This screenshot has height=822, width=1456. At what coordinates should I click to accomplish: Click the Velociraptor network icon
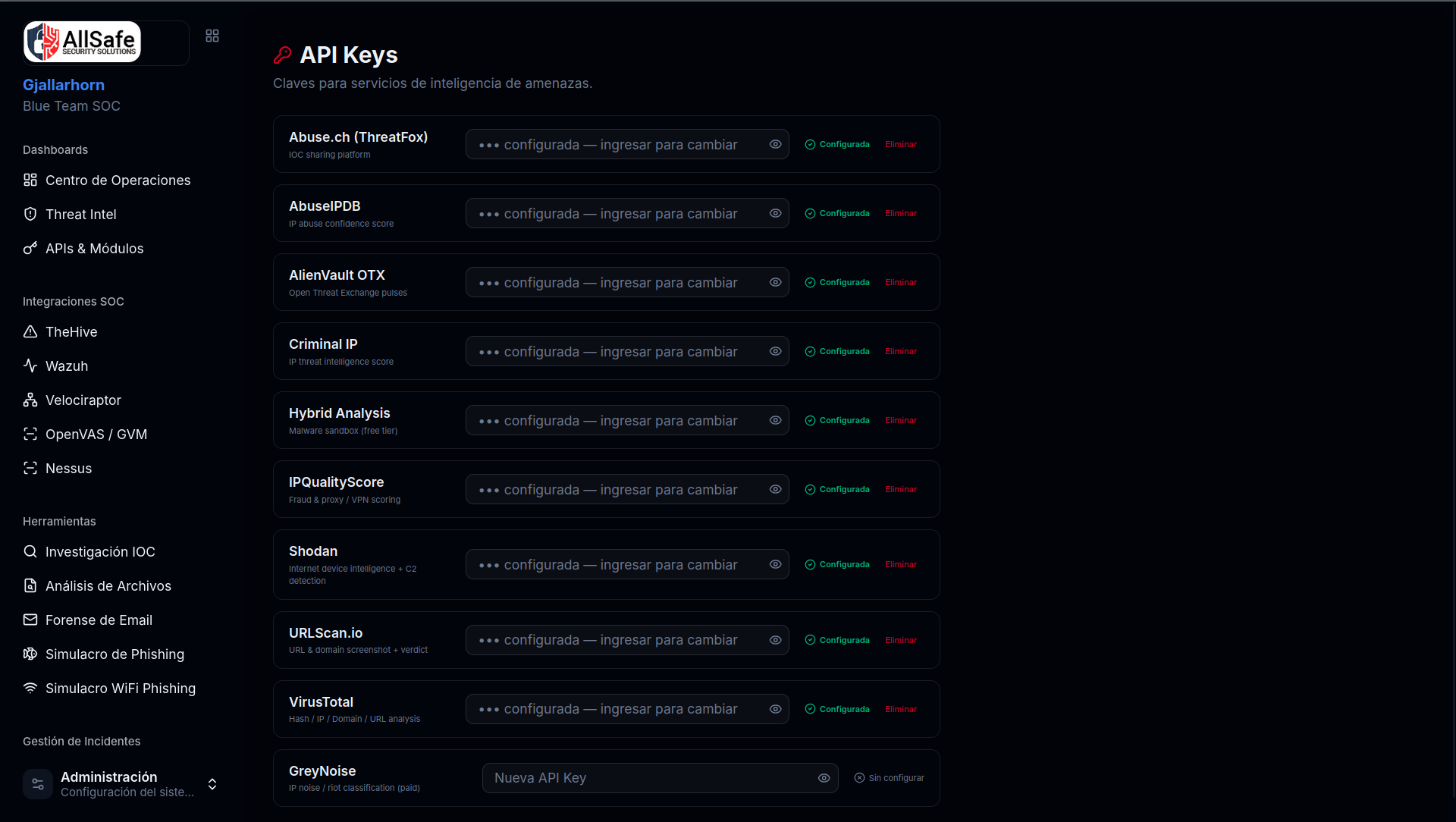coord(30,400)
